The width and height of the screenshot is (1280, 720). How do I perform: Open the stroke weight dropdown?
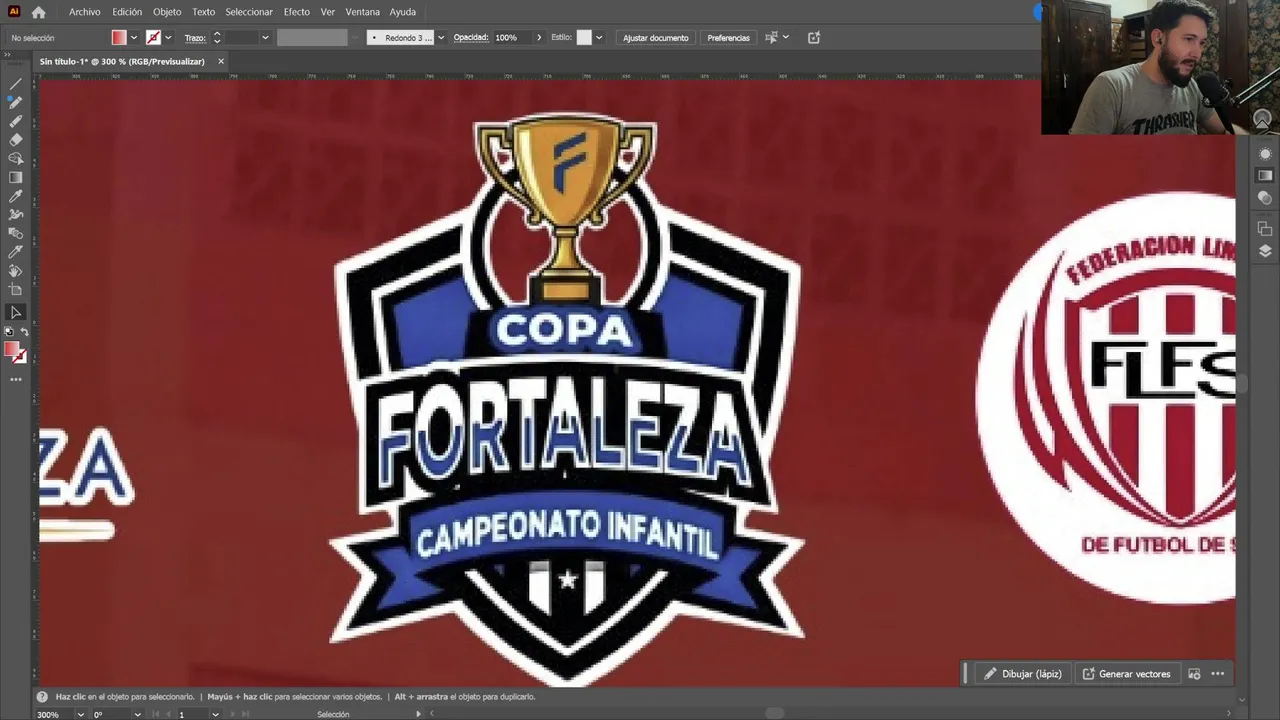(x=265, y=38)
